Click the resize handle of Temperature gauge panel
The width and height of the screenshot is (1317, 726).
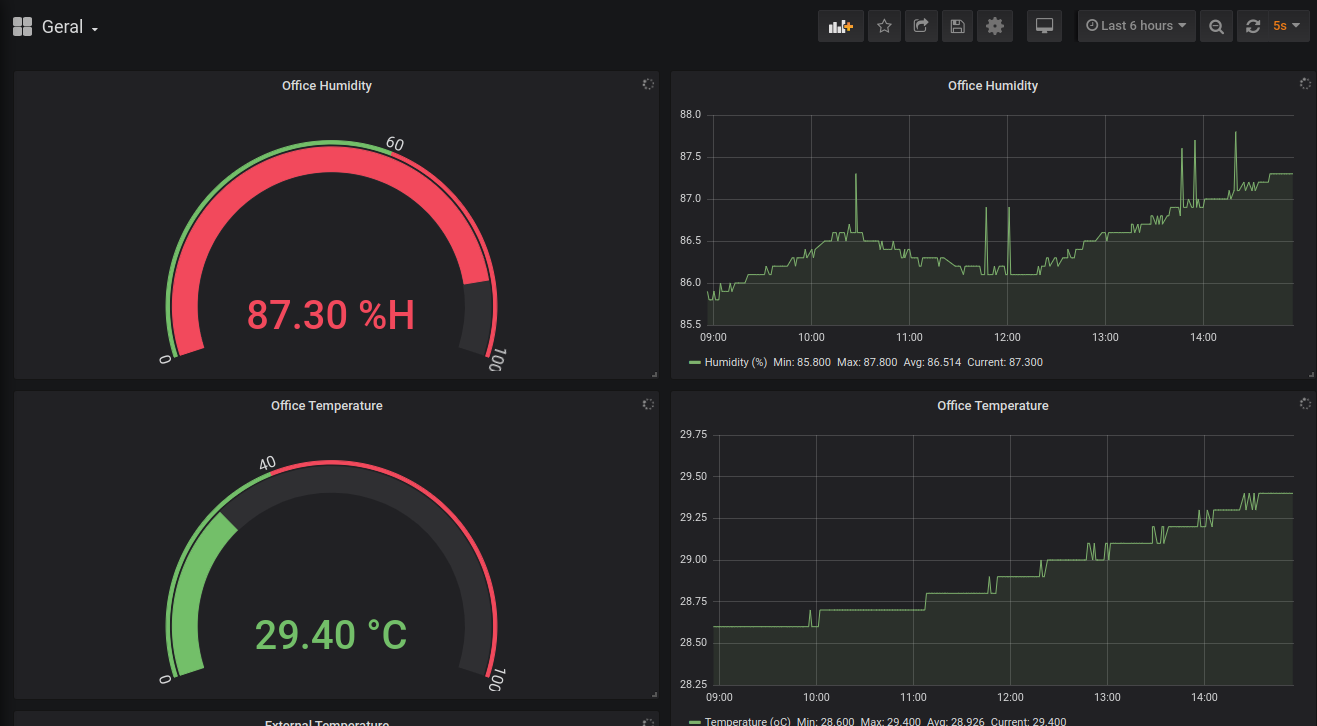point(654,694)
